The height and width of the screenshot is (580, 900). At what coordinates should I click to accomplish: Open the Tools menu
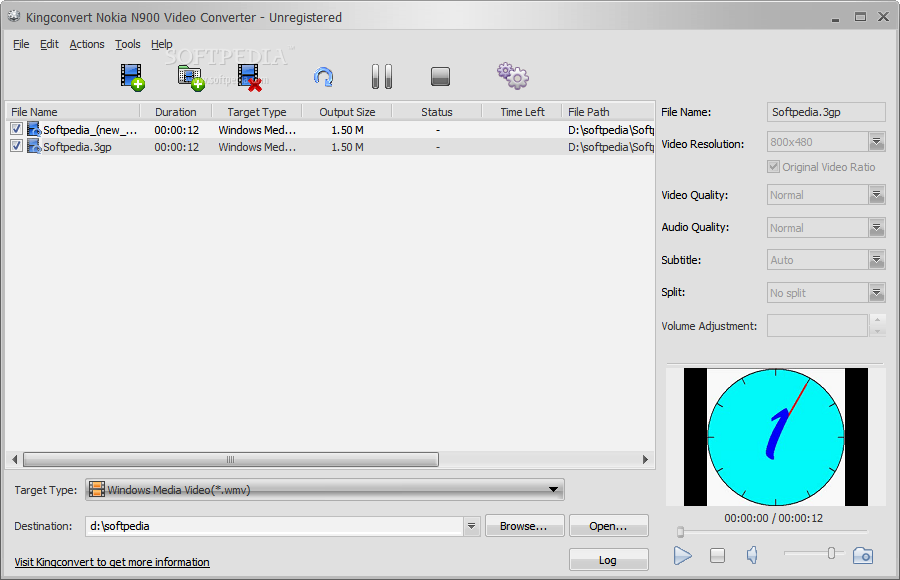point(127,44)
